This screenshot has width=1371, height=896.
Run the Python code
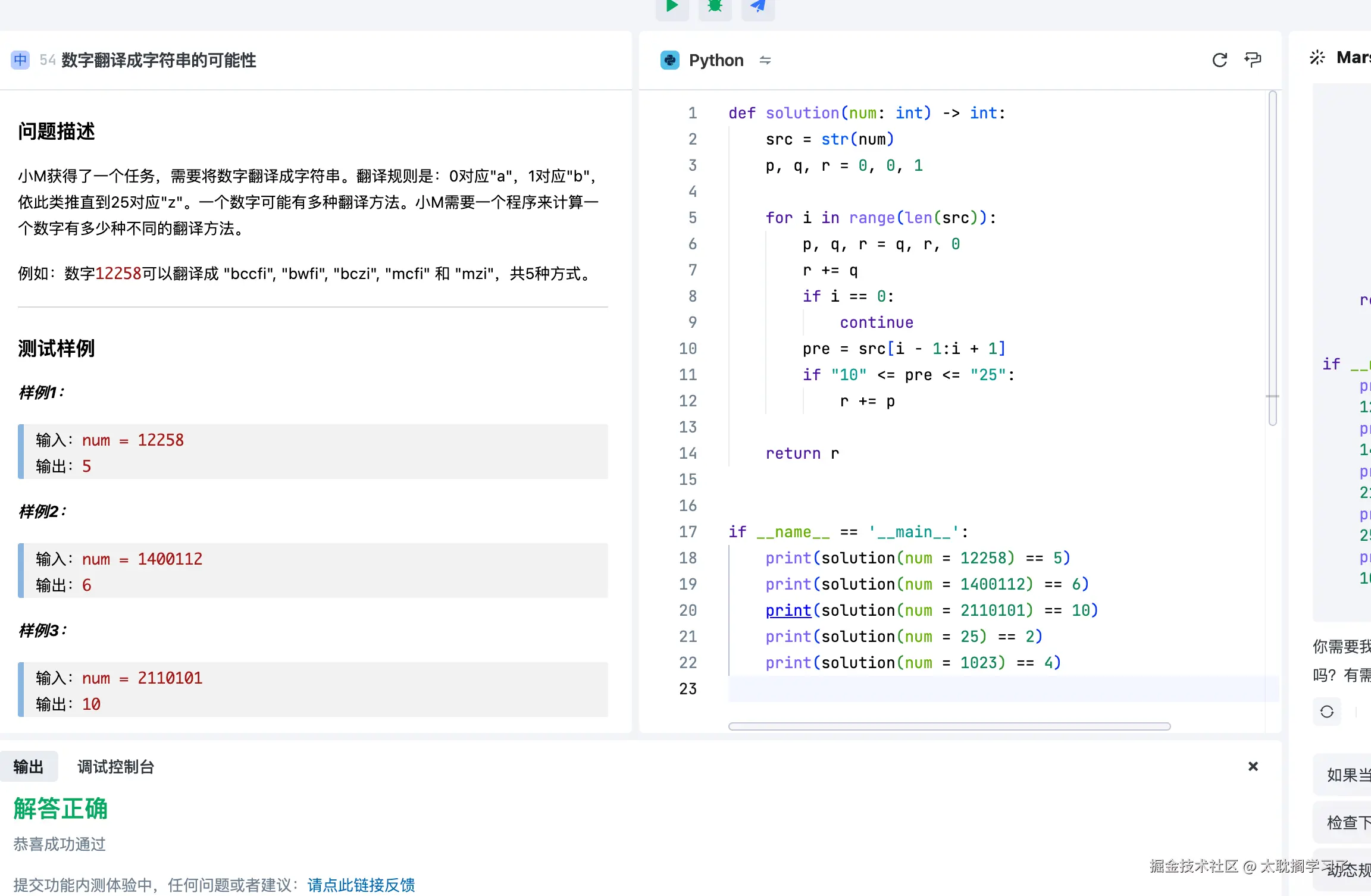672,6
